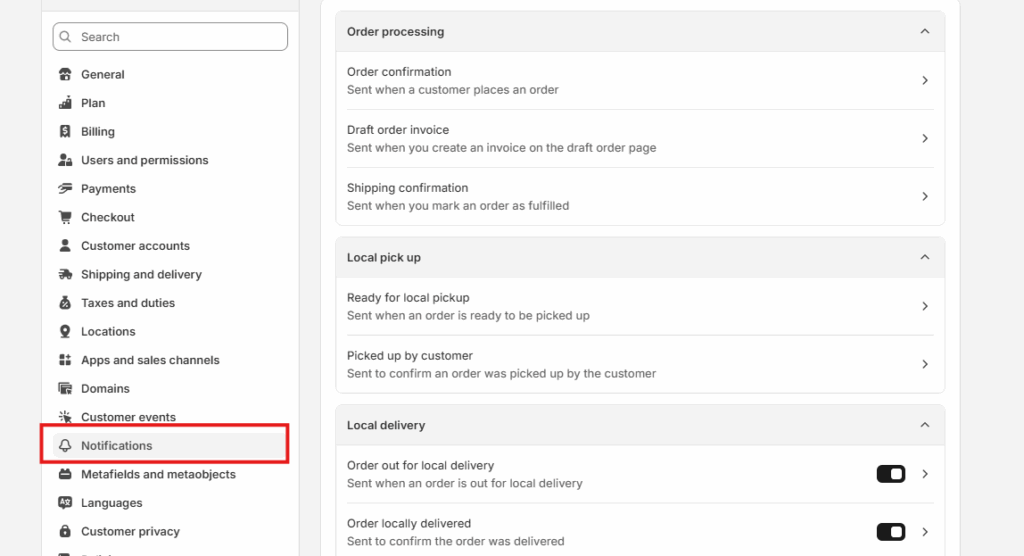Go to Apps and sales channels

click(x=150, y=360)
